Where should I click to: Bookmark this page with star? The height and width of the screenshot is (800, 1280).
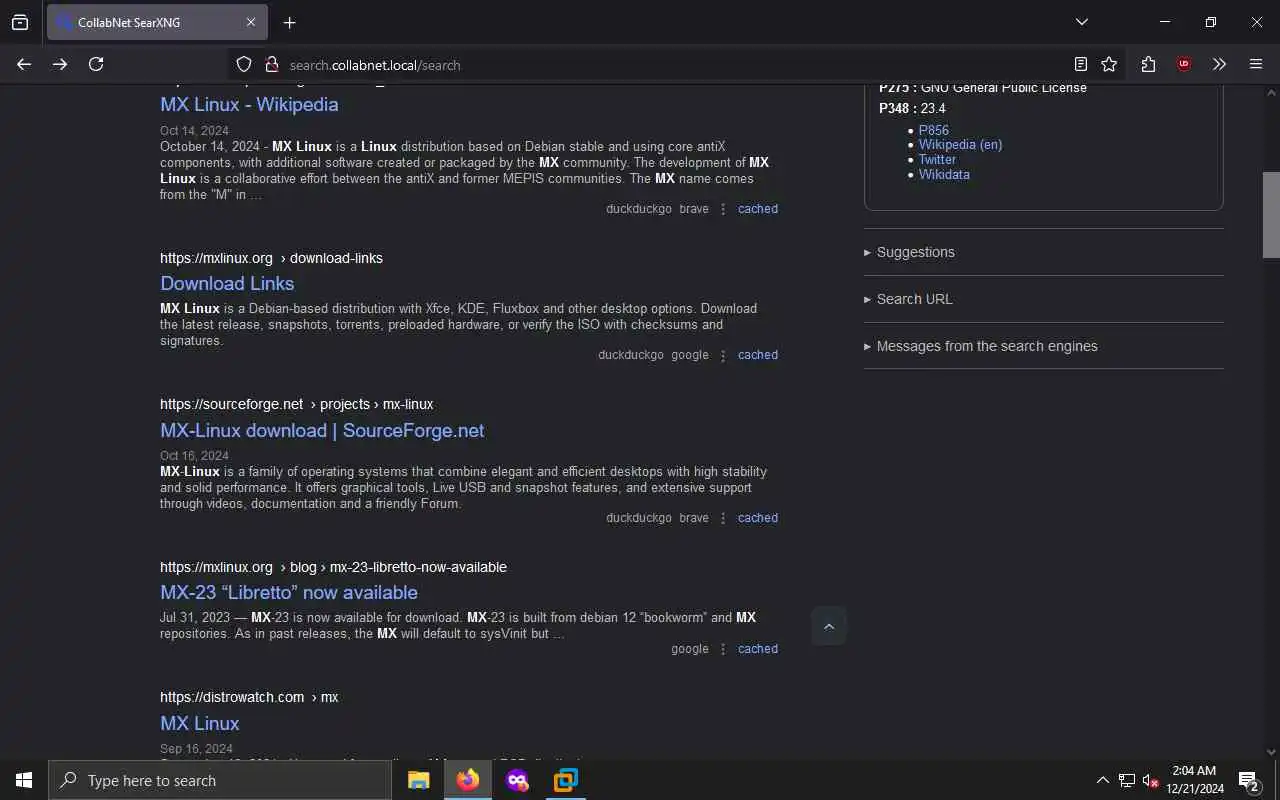coord(1109,64)
